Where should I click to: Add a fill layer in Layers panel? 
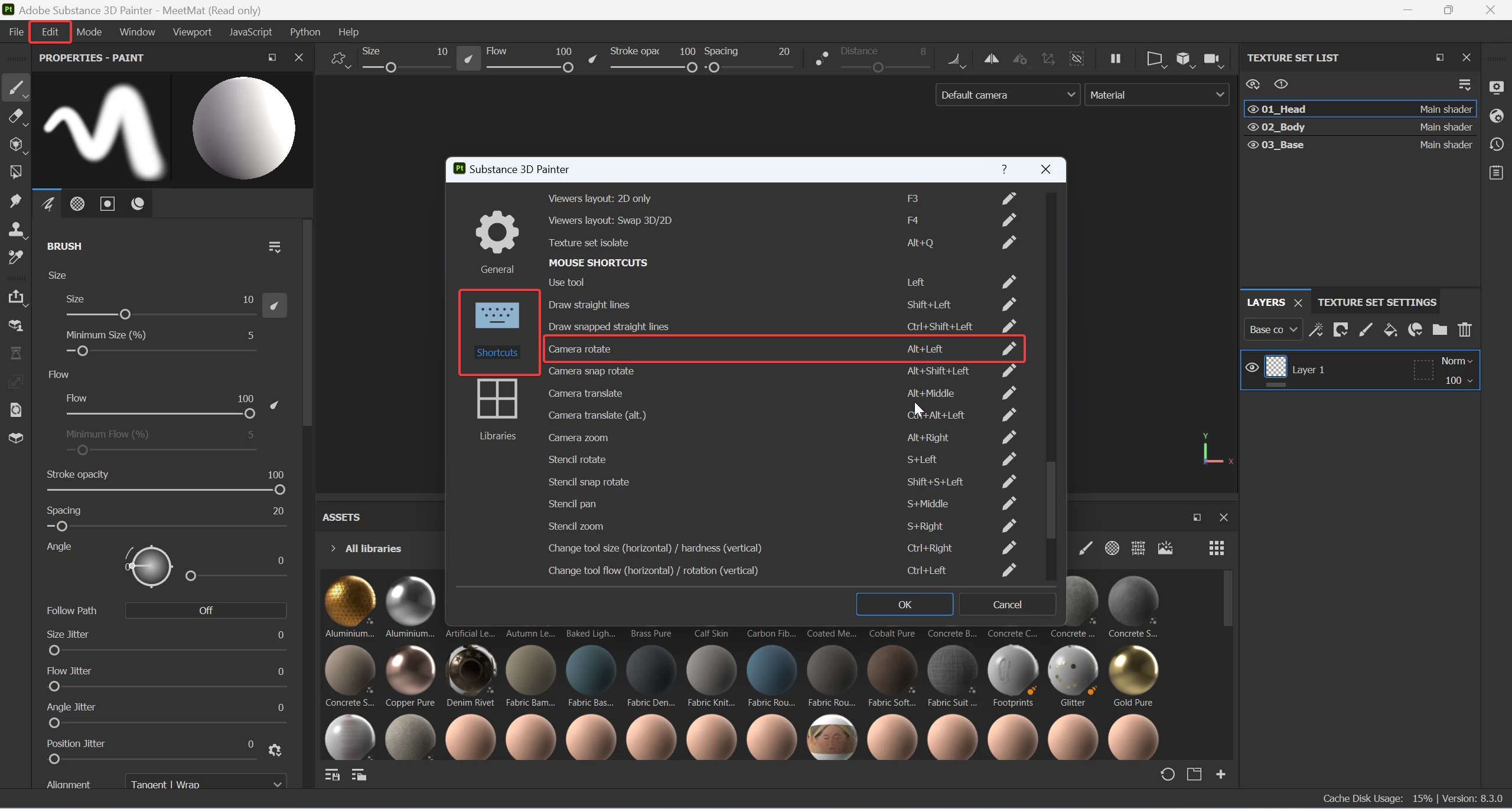coord(1390,330)
